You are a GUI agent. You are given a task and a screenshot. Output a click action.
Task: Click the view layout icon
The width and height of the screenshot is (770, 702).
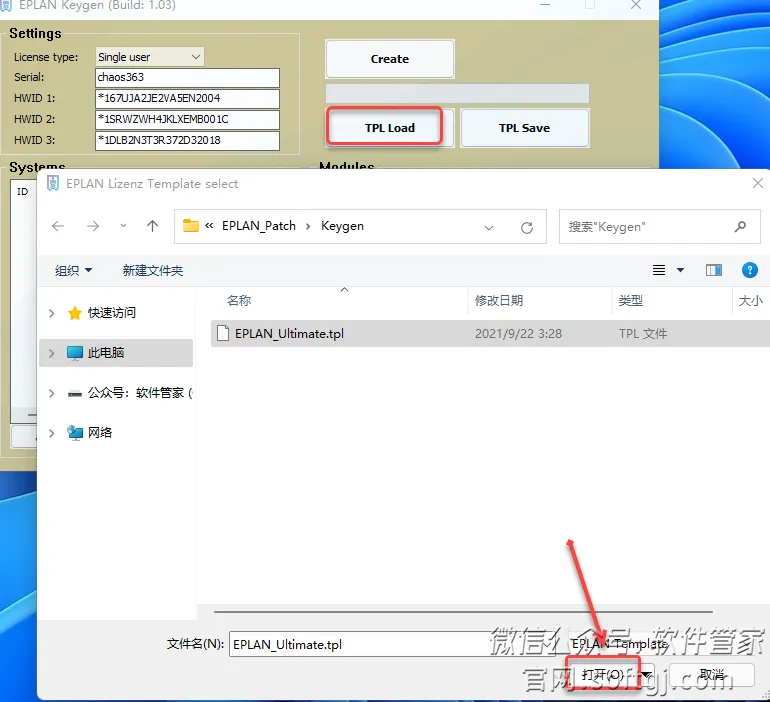[660, 270]
